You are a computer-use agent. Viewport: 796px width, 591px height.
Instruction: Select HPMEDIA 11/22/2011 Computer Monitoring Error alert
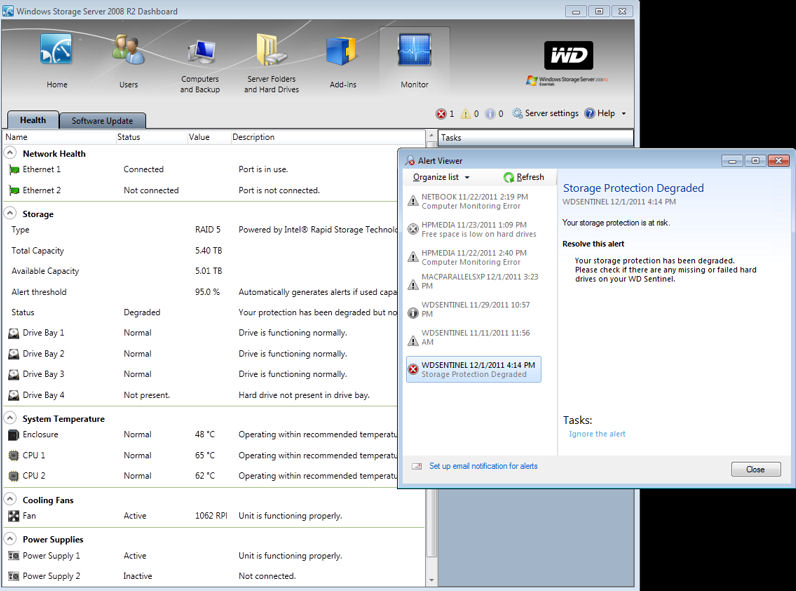pos(474,257)
